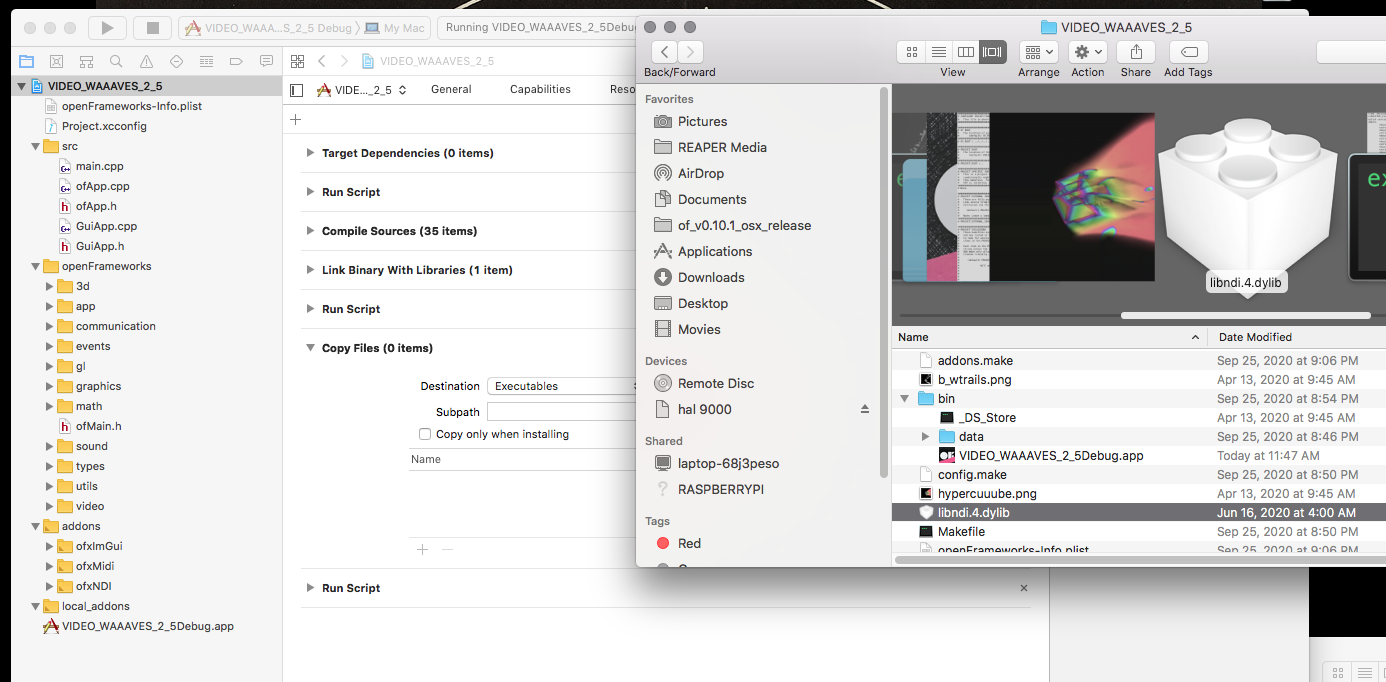Switch Finder to icon view

click(911, 52)
